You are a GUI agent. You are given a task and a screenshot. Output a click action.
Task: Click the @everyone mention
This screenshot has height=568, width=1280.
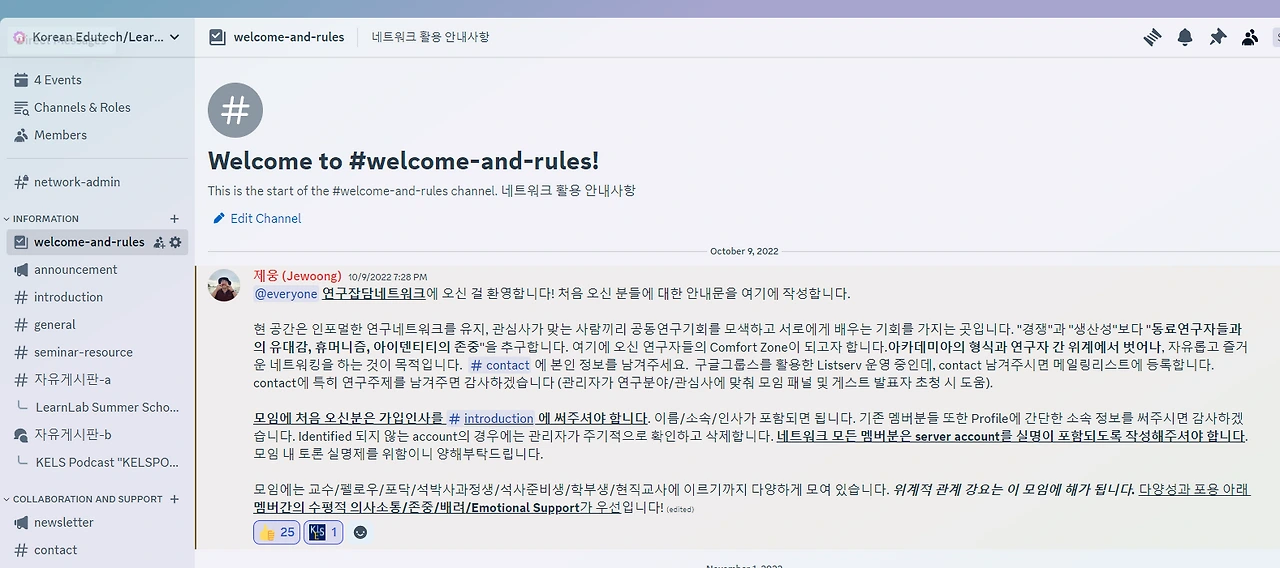286,294
